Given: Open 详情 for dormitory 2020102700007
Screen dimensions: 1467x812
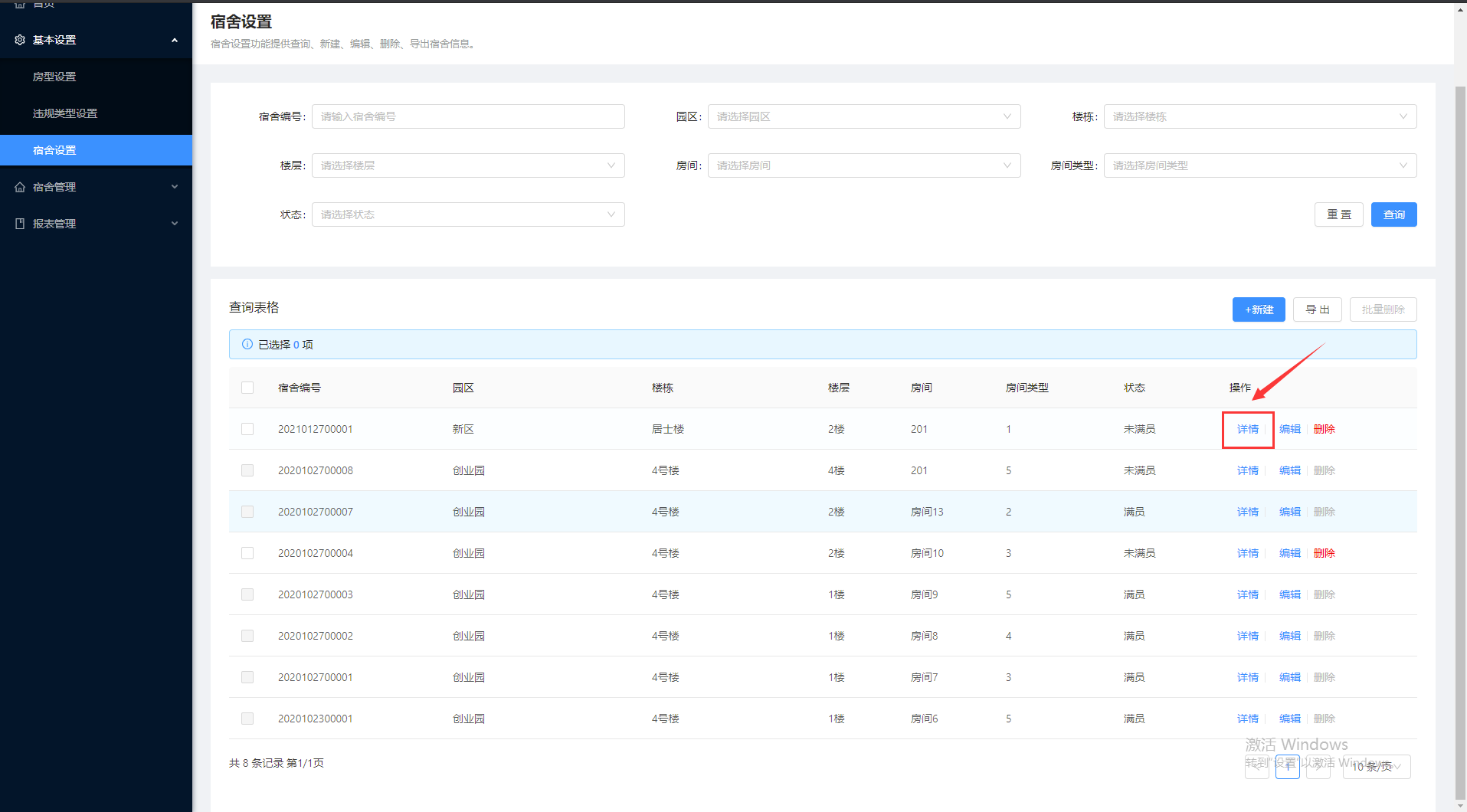Looking at the screenshot, I should click(1248, 512).
